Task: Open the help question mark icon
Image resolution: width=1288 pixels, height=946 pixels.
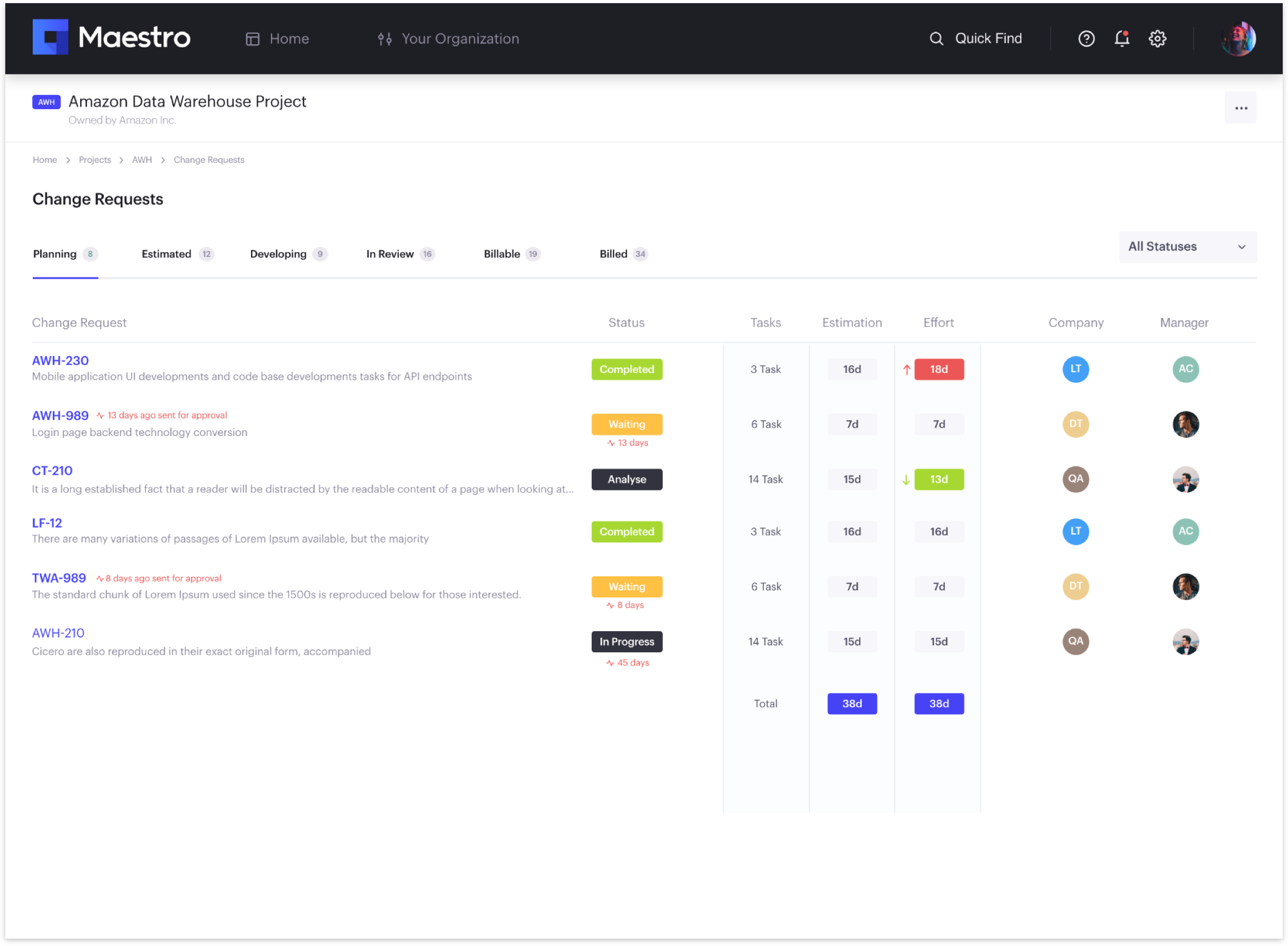Action: [x=1086, y=39]
